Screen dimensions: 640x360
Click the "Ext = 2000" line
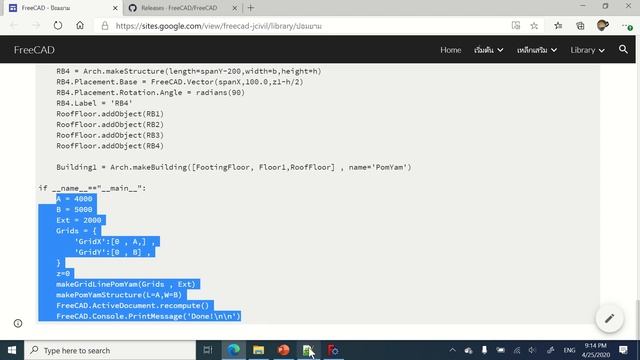(x=79, y=220)
